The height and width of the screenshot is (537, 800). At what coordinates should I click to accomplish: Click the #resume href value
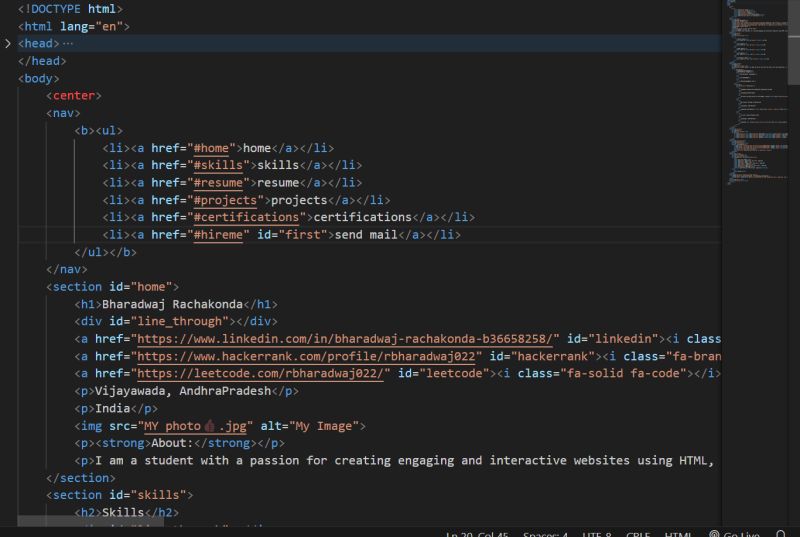click(x=218, y=183)
